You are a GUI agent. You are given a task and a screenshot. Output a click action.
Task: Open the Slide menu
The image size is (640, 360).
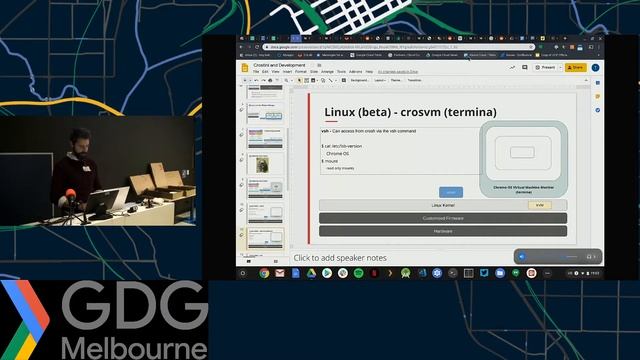coord(314,72)
